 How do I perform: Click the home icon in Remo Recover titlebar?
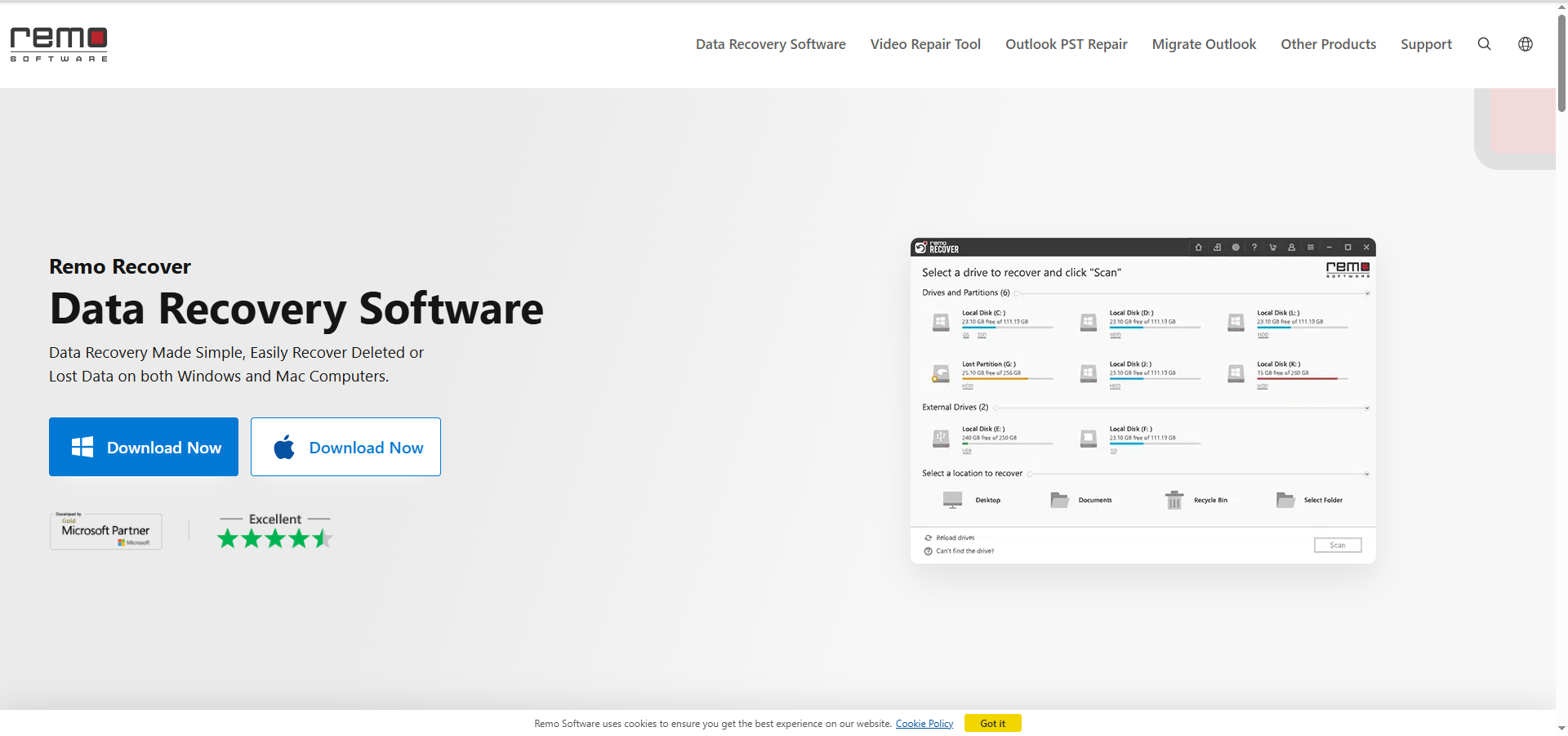click(x=1198, y=248)
